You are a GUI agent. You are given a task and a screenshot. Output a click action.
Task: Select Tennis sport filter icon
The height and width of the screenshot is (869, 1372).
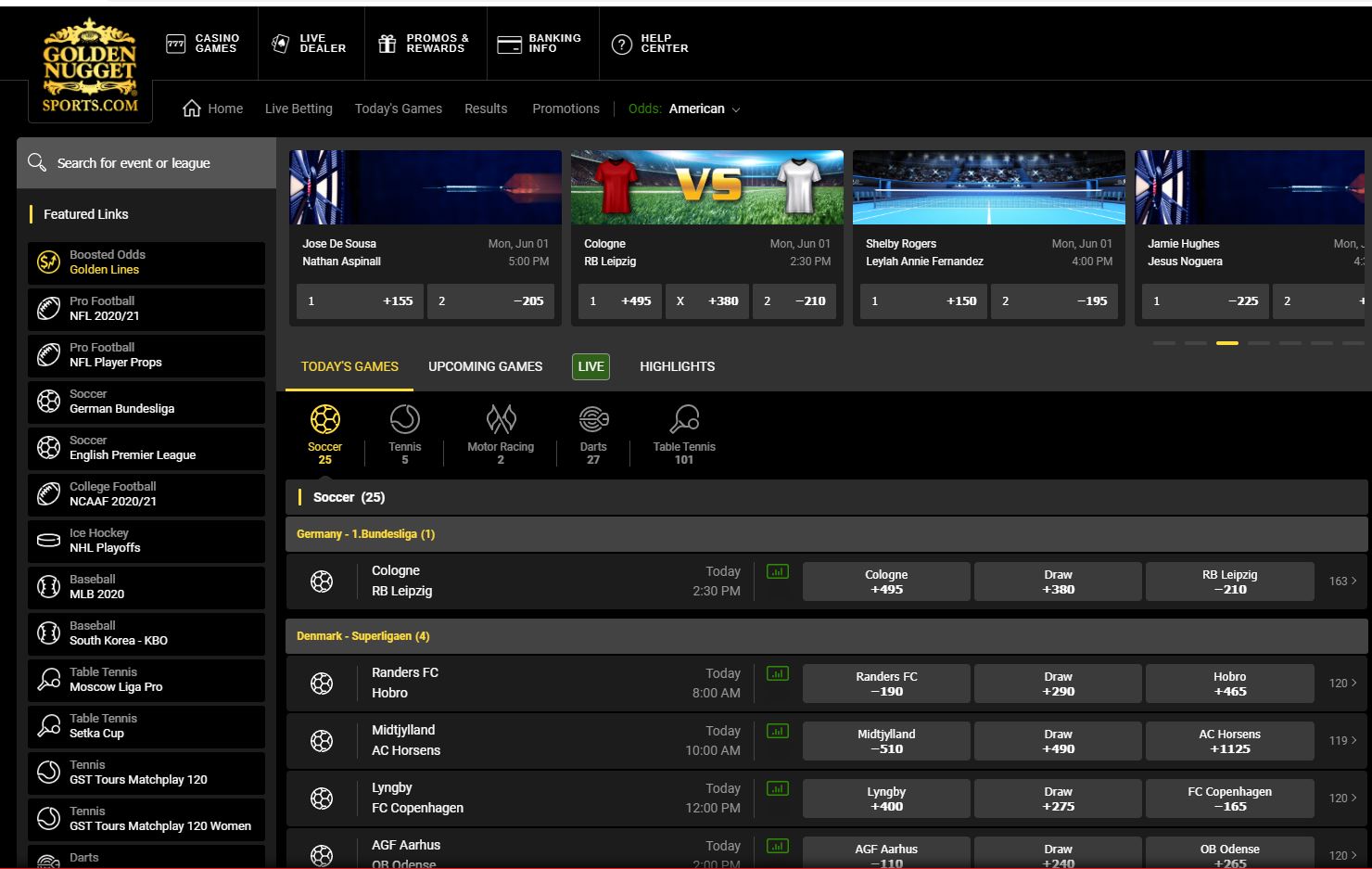pos(405,419)
